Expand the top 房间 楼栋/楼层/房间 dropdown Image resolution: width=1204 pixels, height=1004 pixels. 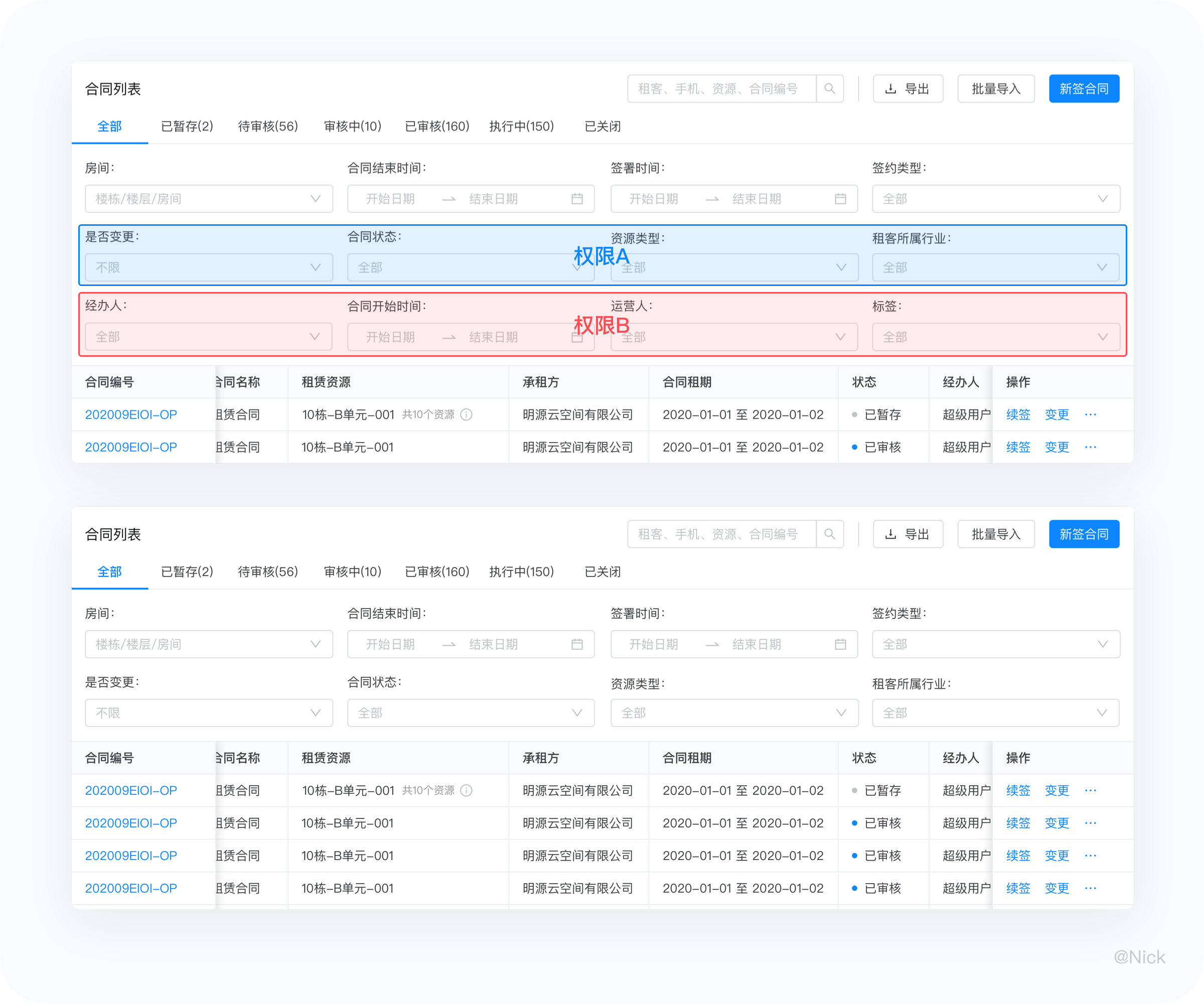tap(209, 199)
